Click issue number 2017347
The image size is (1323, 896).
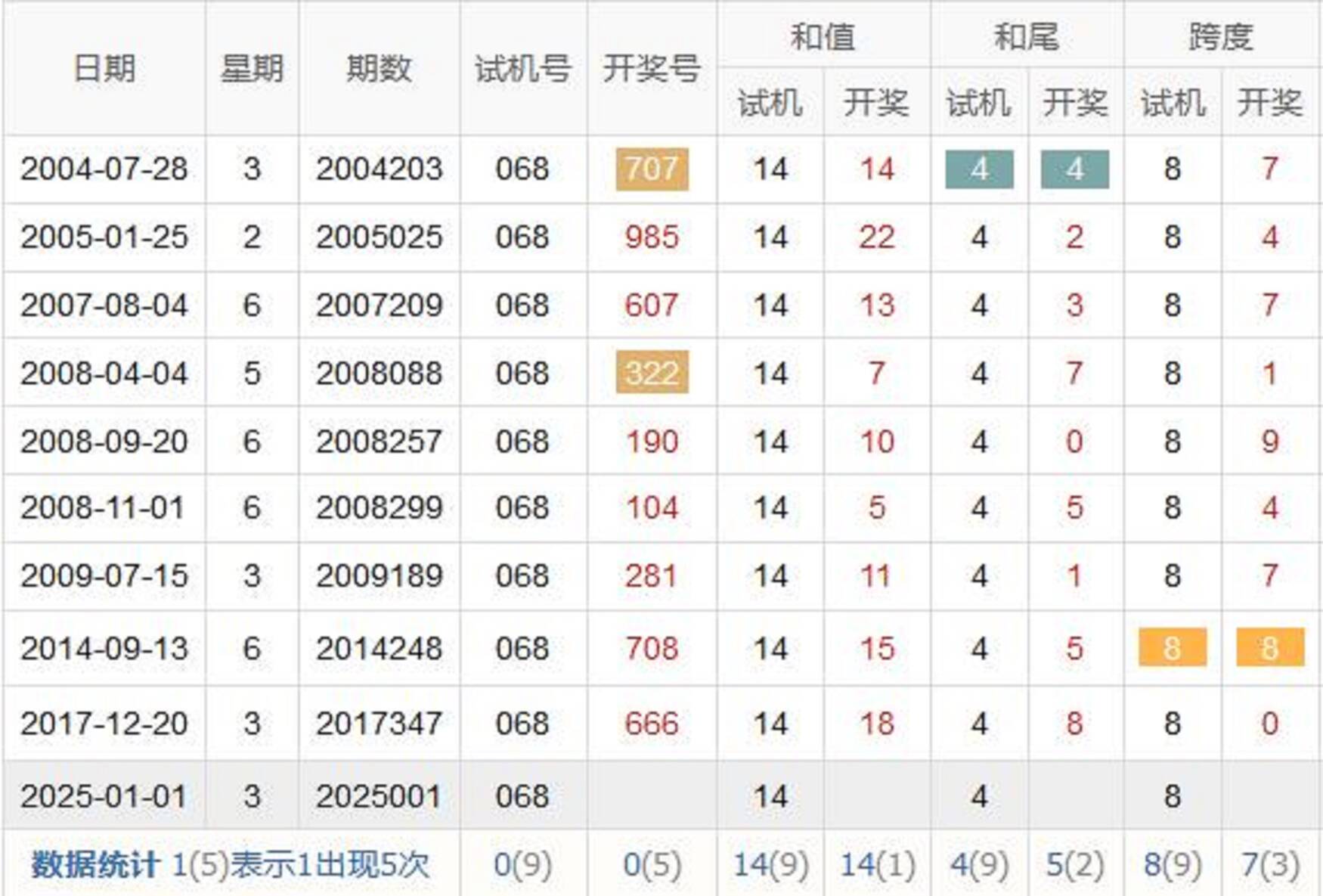coord(379,724)
